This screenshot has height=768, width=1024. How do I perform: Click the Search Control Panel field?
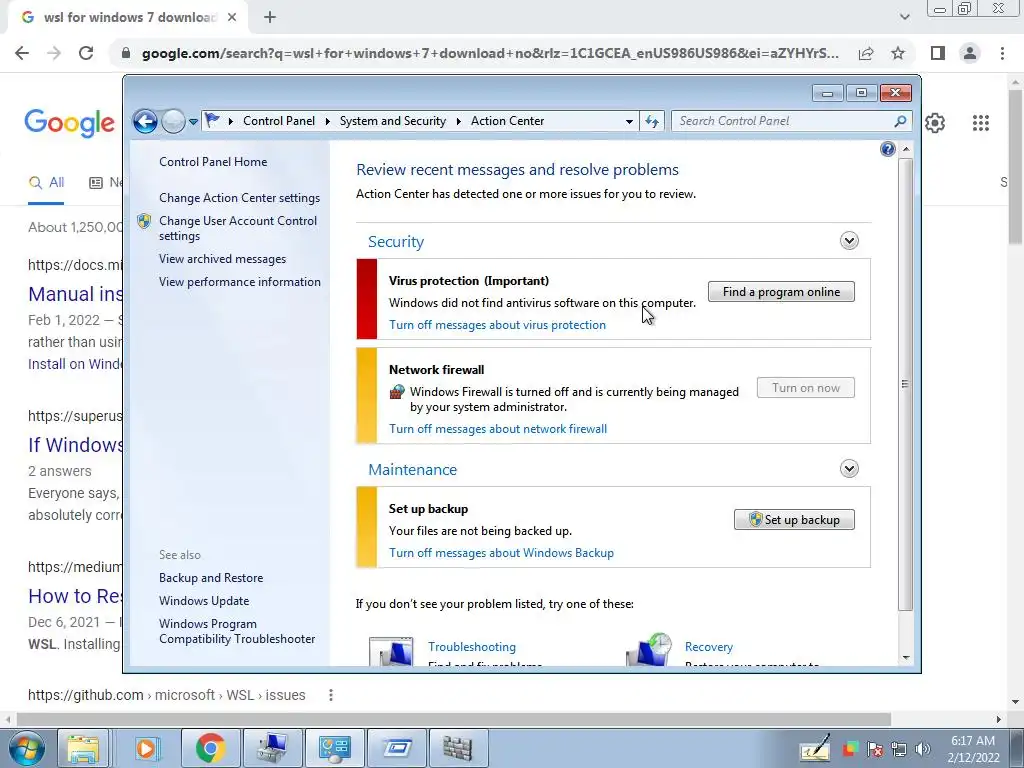click(781, 121)
